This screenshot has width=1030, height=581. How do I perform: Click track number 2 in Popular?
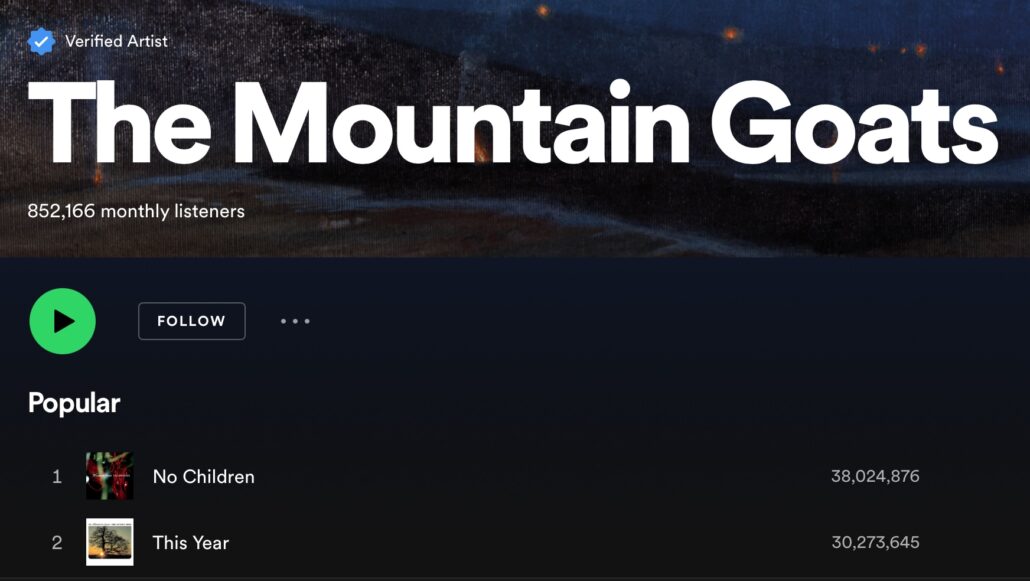57,542
